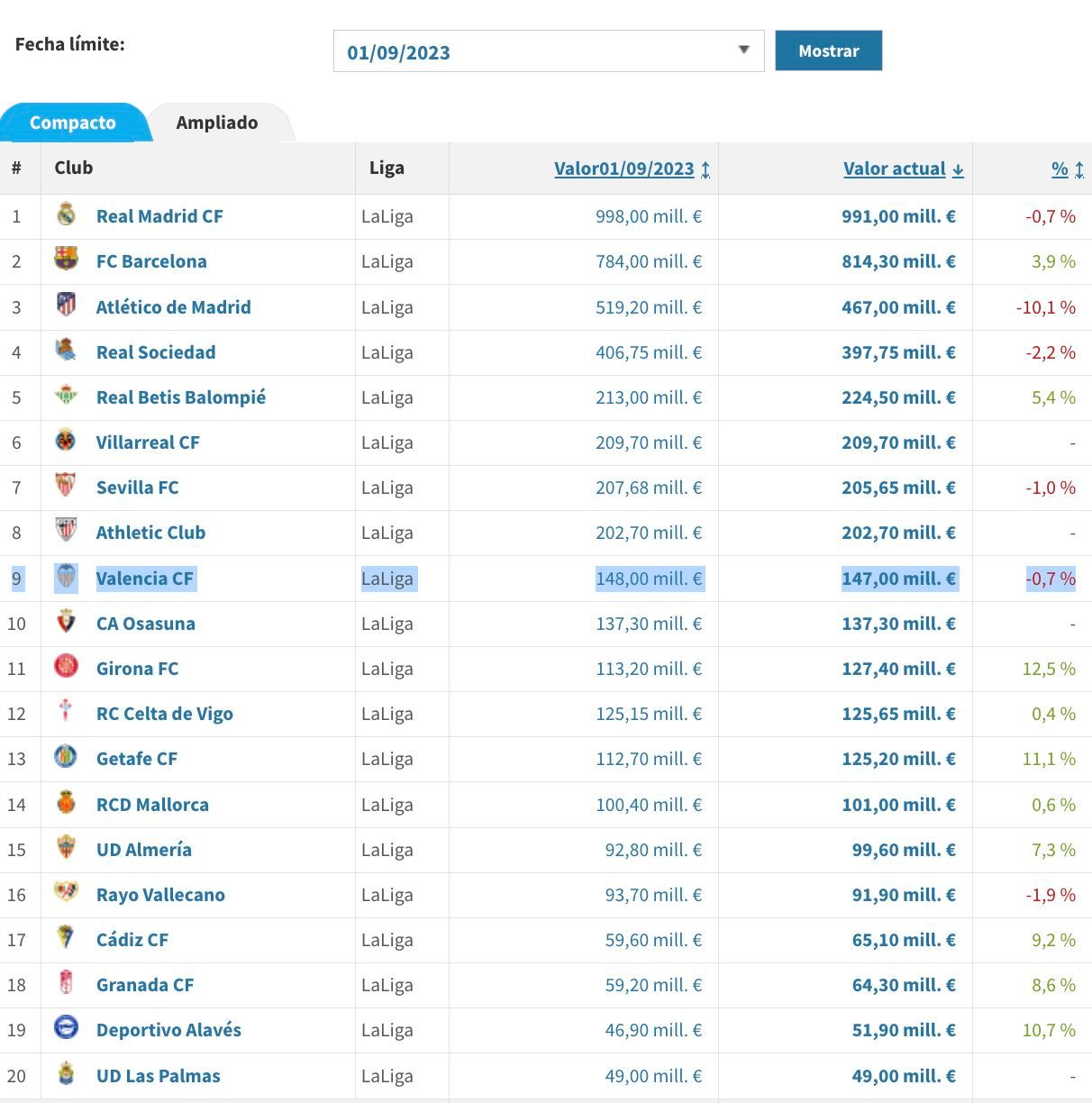1092x1103 pixels.
Task: Click the Real Madrid CF crest icon
Action: click(x=66, y=214)
